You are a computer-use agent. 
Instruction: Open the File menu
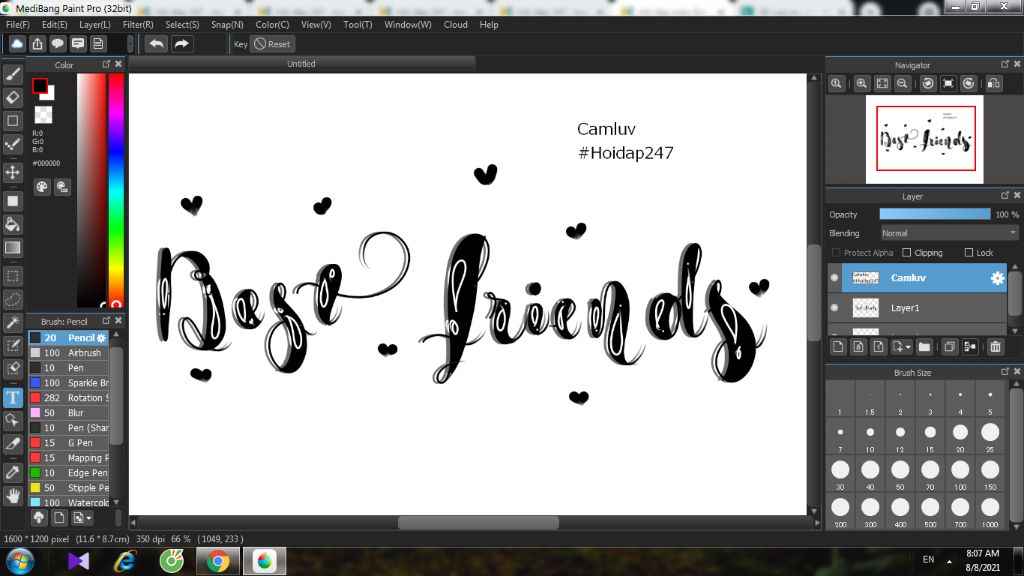(x=18, y=25)
